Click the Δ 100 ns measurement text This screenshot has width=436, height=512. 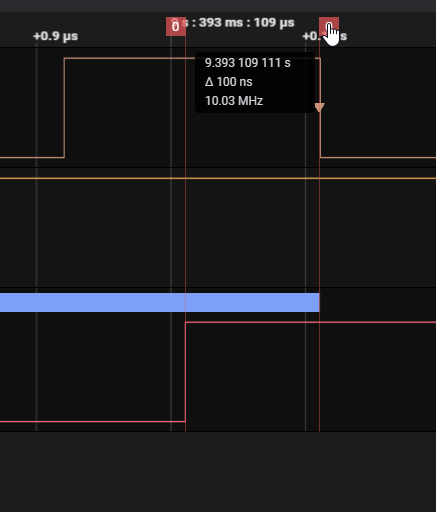click(x=229, y=82)
